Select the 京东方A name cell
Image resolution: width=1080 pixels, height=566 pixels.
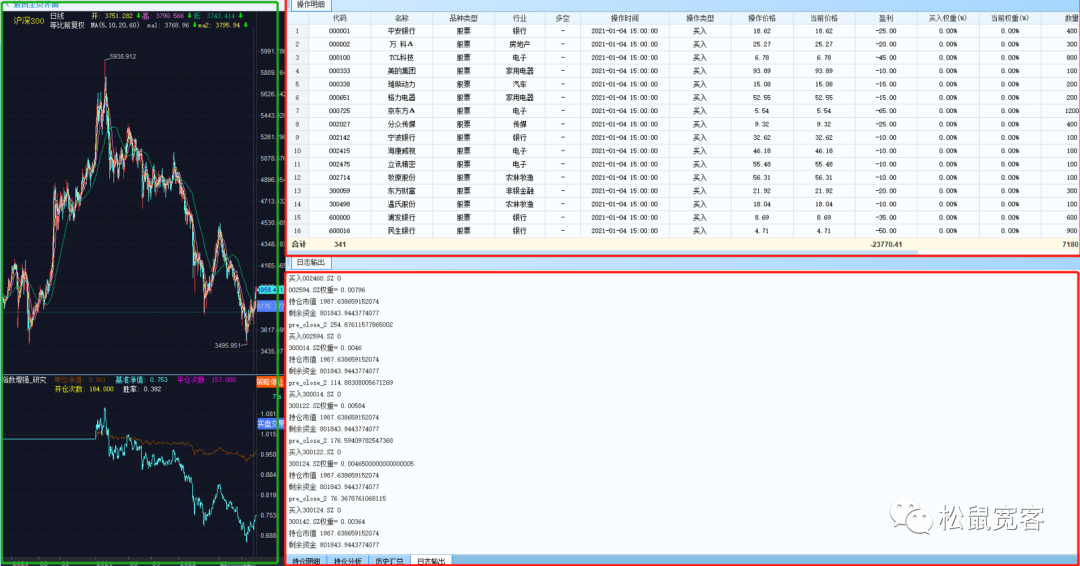[x=402, y=111]
